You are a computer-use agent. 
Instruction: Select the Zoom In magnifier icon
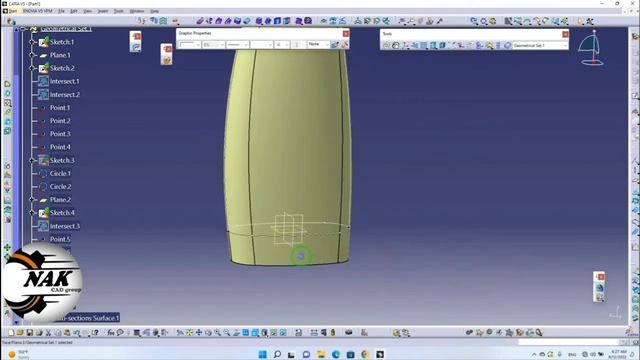(x=218, y=333)
